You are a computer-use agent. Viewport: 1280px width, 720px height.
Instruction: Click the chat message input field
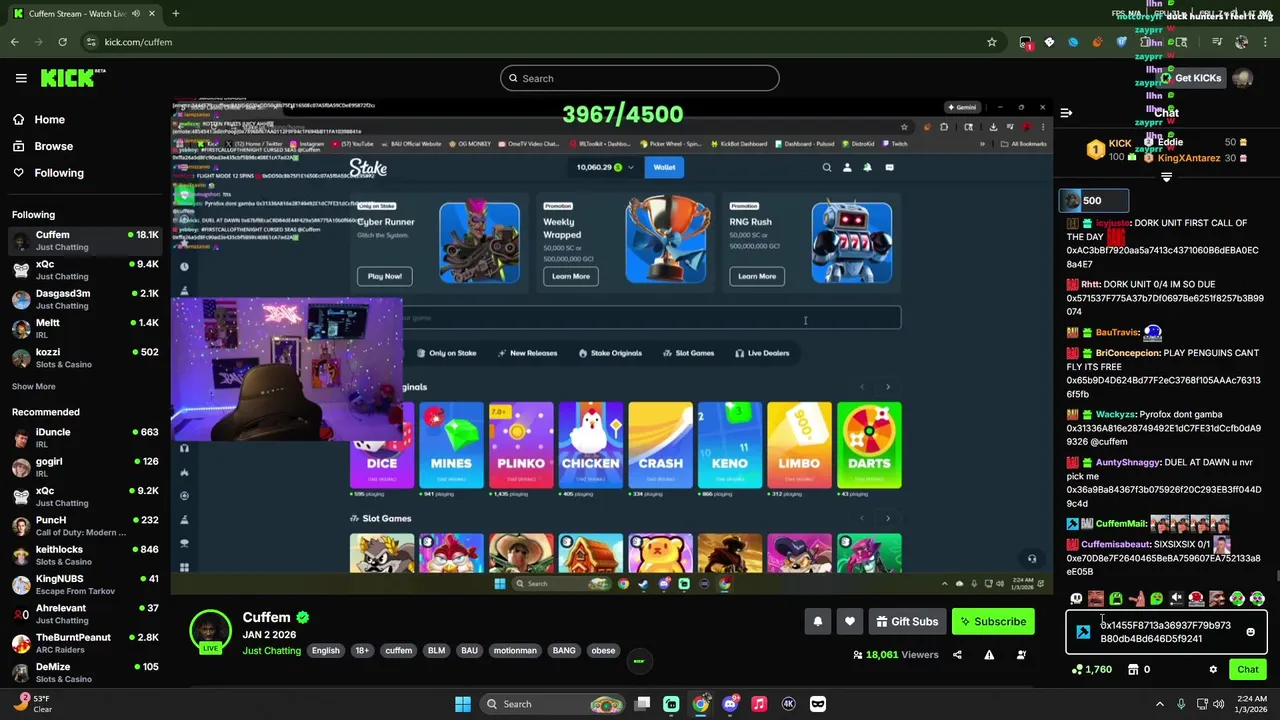(x=1166, y=632)
